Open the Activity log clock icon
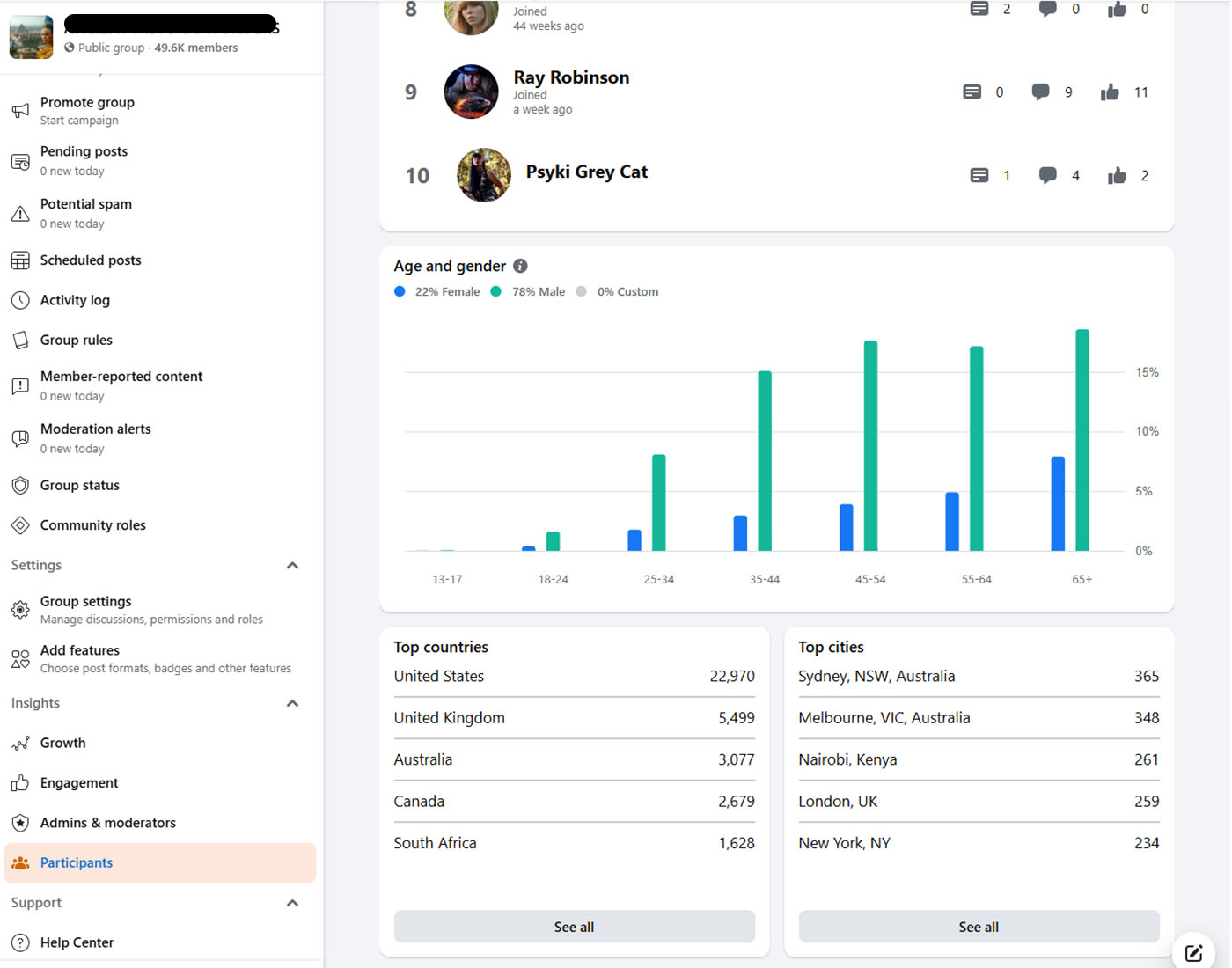This screenshot has height=968, width=1232. point(20,300)
